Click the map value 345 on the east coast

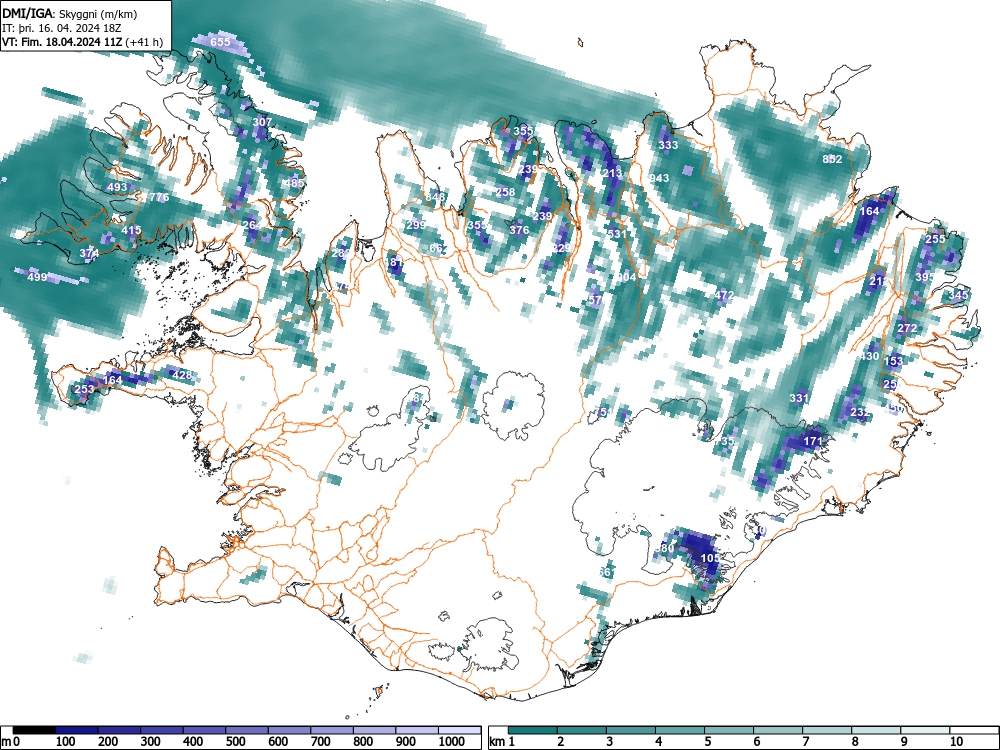pos(959,295)
